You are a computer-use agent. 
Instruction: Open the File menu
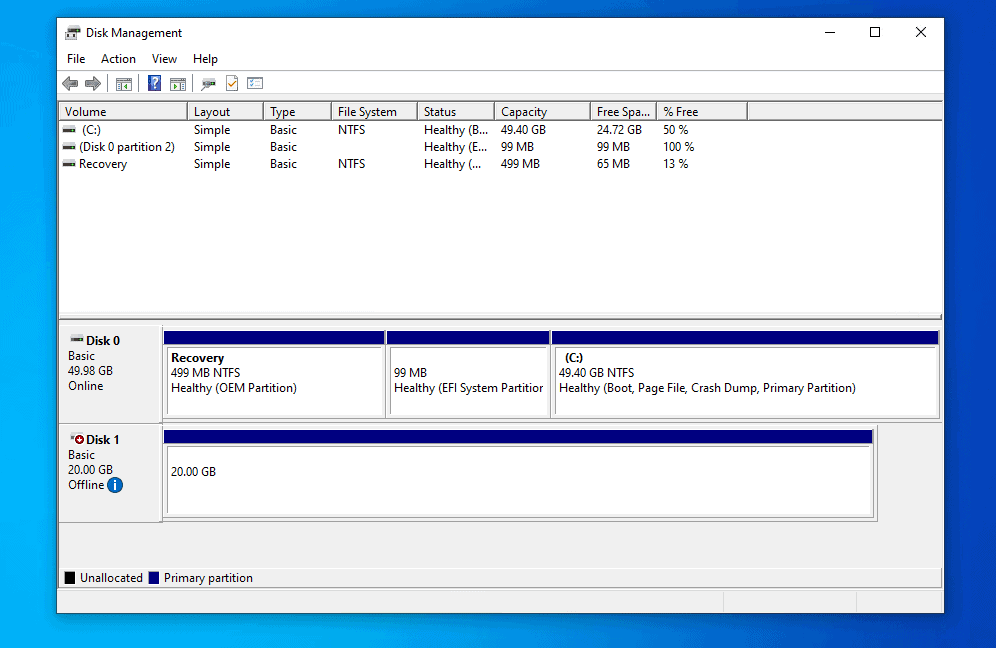(x=76, y=58)
